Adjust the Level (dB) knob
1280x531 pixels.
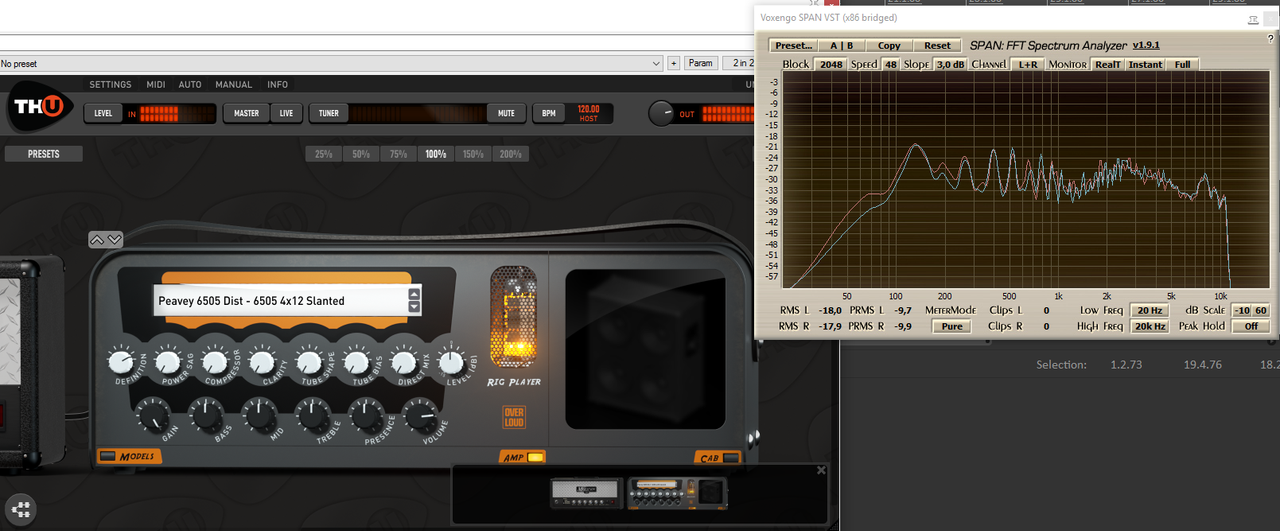pos(451,361)
